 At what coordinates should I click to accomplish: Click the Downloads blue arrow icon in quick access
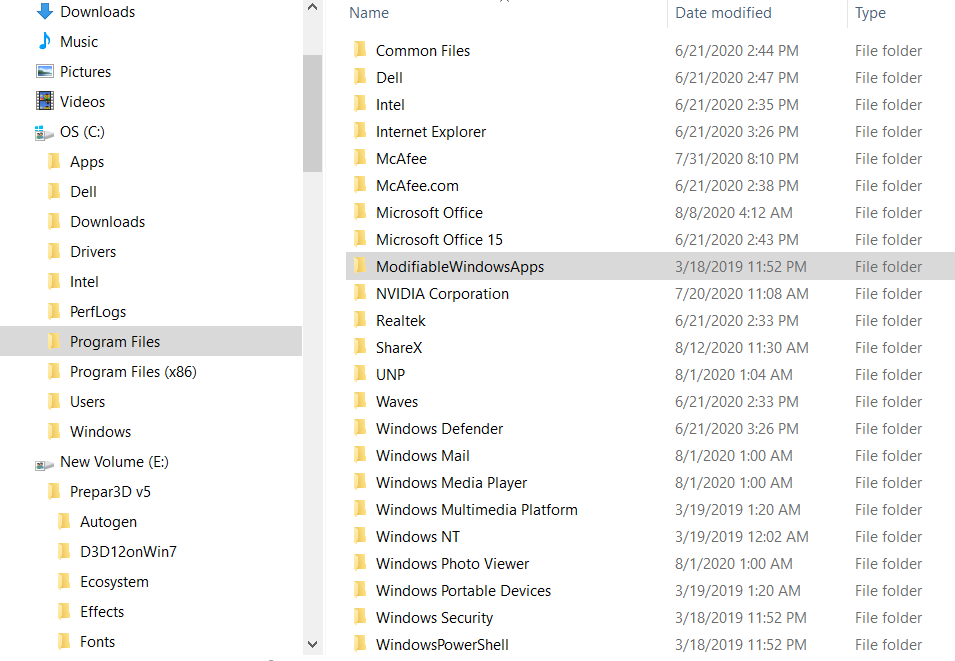(44, 11)
